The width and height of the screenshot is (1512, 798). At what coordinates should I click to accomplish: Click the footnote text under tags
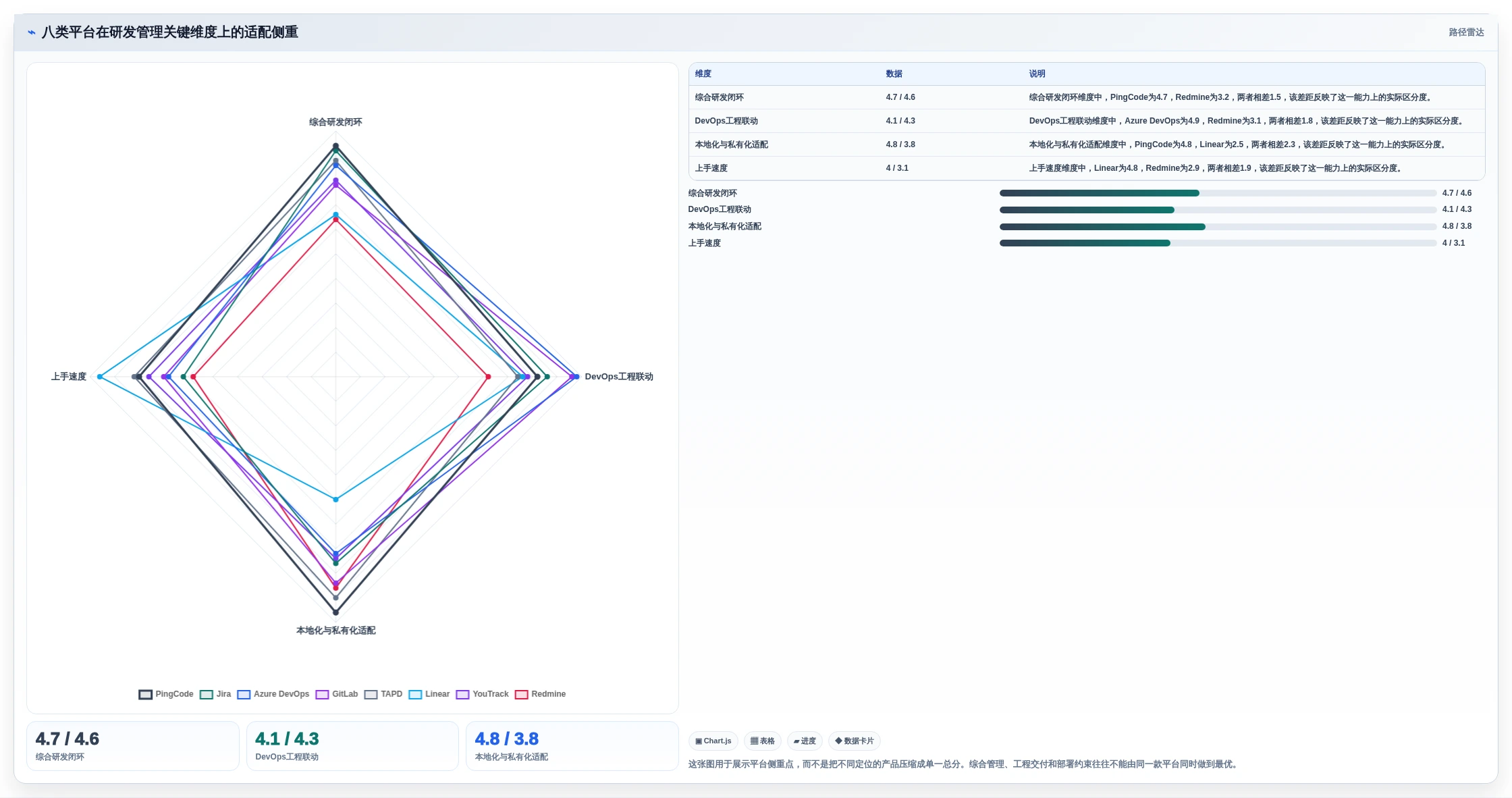[965, 764]
